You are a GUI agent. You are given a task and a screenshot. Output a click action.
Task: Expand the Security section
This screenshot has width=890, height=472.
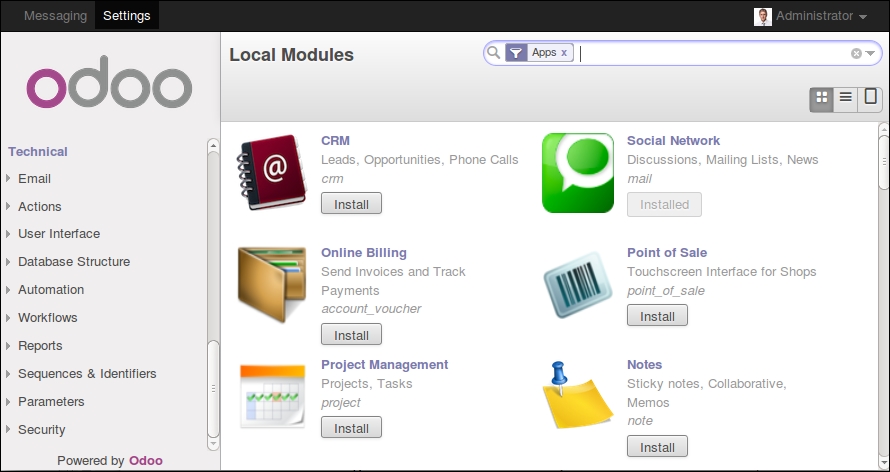click(x=41, y=429)
